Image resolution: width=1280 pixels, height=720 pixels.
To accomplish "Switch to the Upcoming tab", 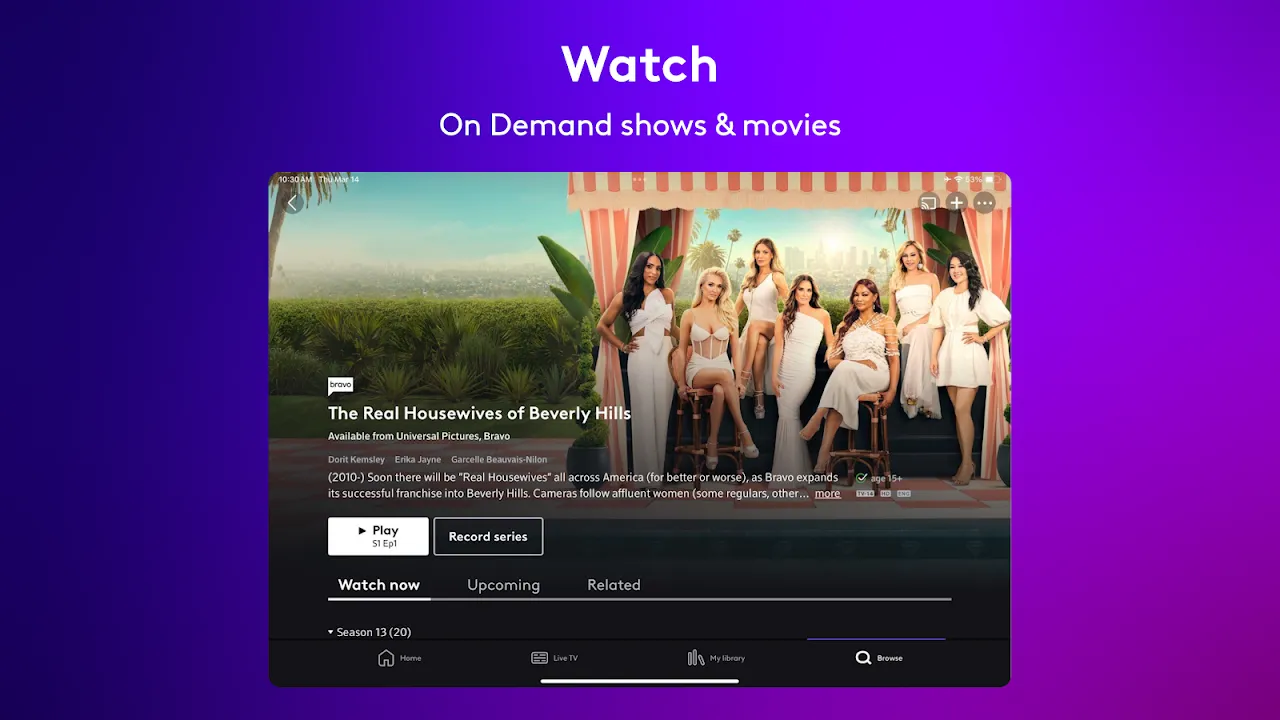I will click(x=503, y=585).
